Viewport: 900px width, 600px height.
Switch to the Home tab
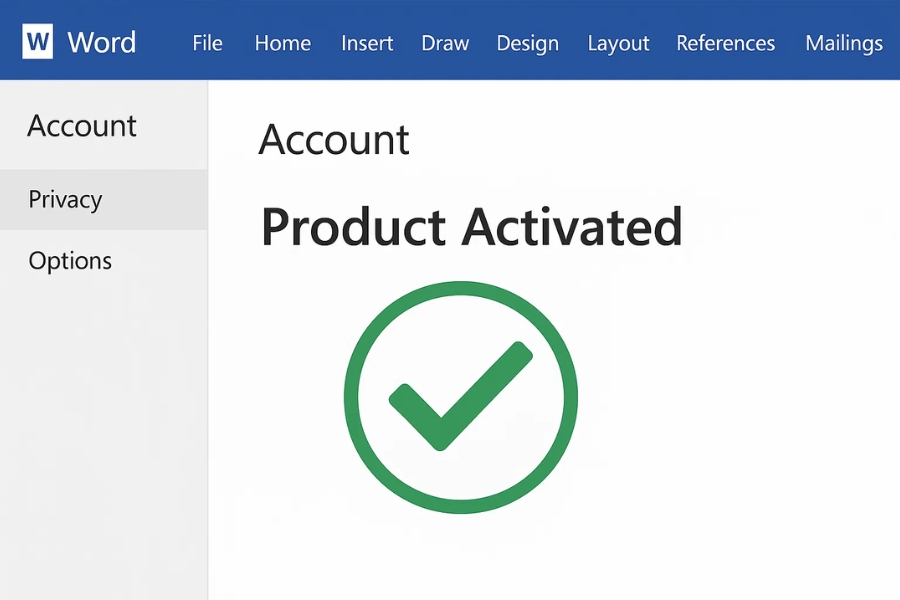(282, 44)
